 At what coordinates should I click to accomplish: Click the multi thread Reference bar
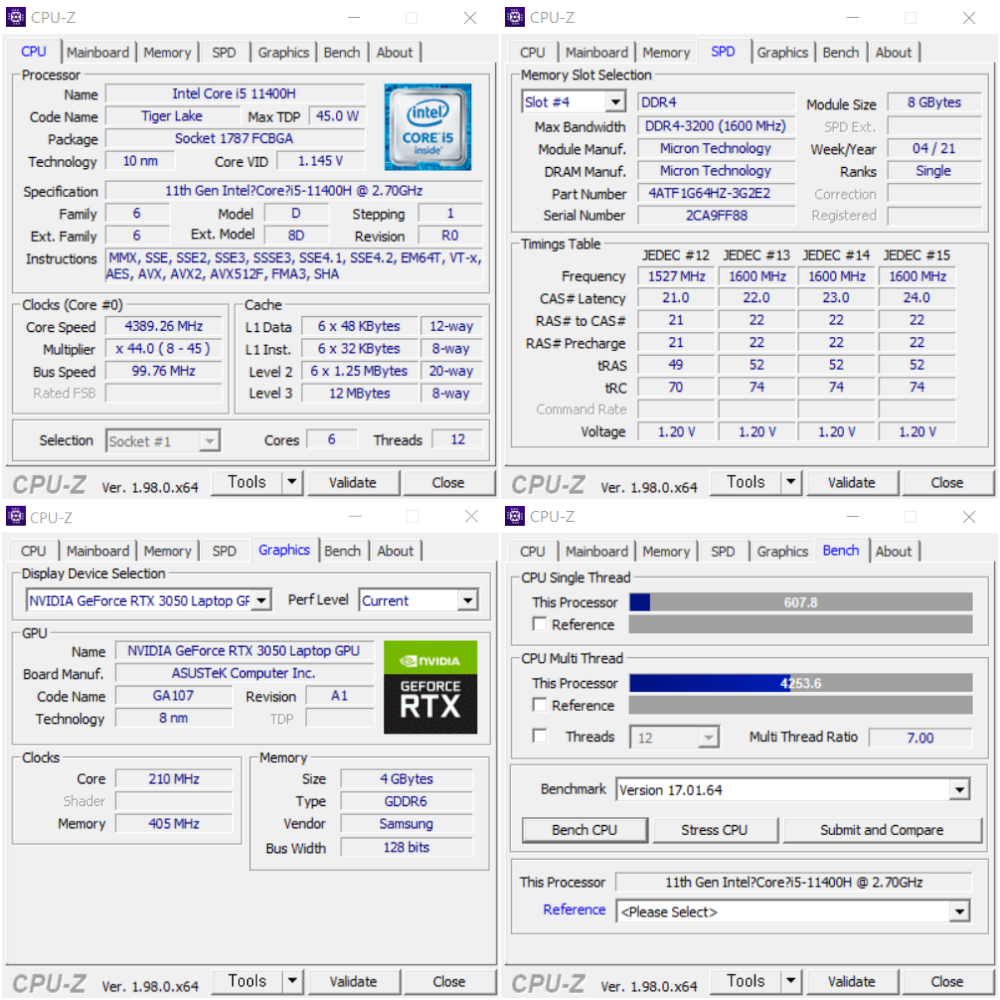800,705
